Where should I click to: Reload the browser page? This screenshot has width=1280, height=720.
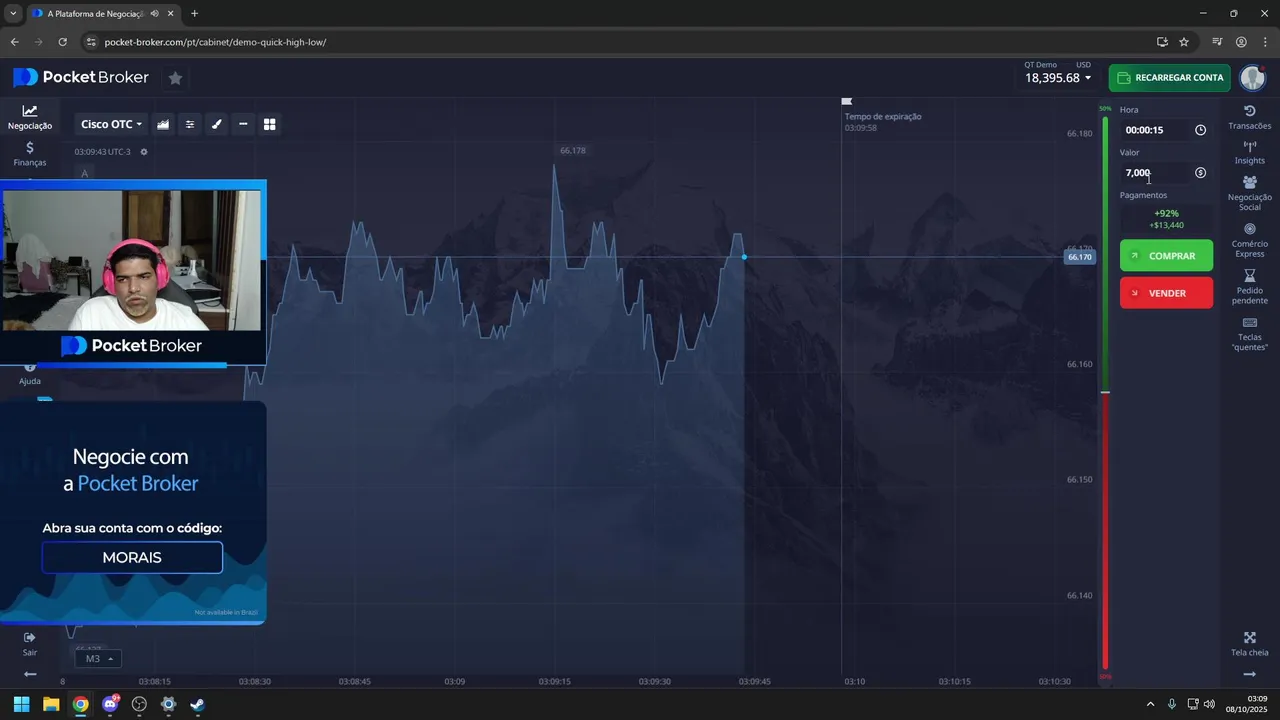(62, 42)
